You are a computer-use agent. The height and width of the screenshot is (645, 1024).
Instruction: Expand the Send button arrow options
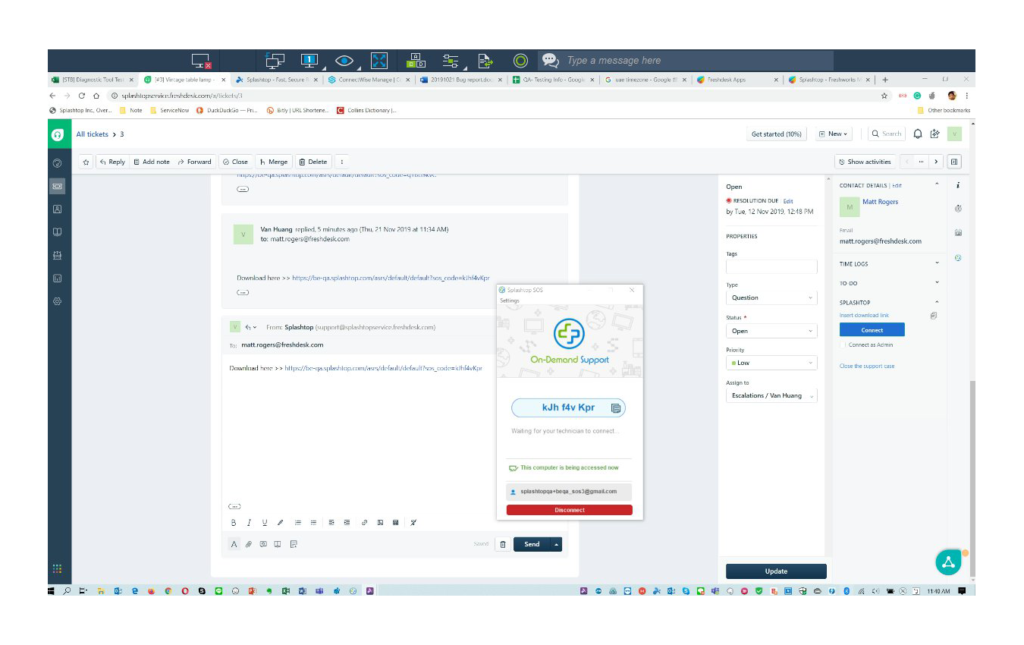(x=556, y=544)
